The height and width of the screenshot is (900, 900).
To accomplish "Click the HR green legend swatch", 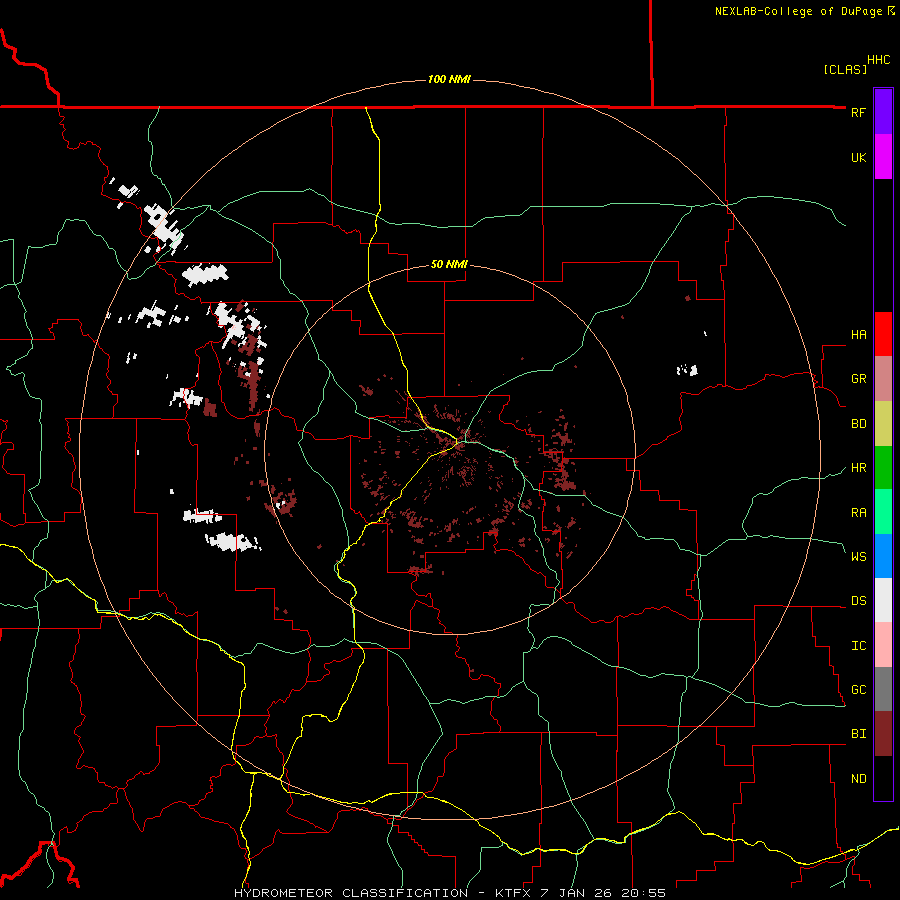I will click(x=883, y=468).
